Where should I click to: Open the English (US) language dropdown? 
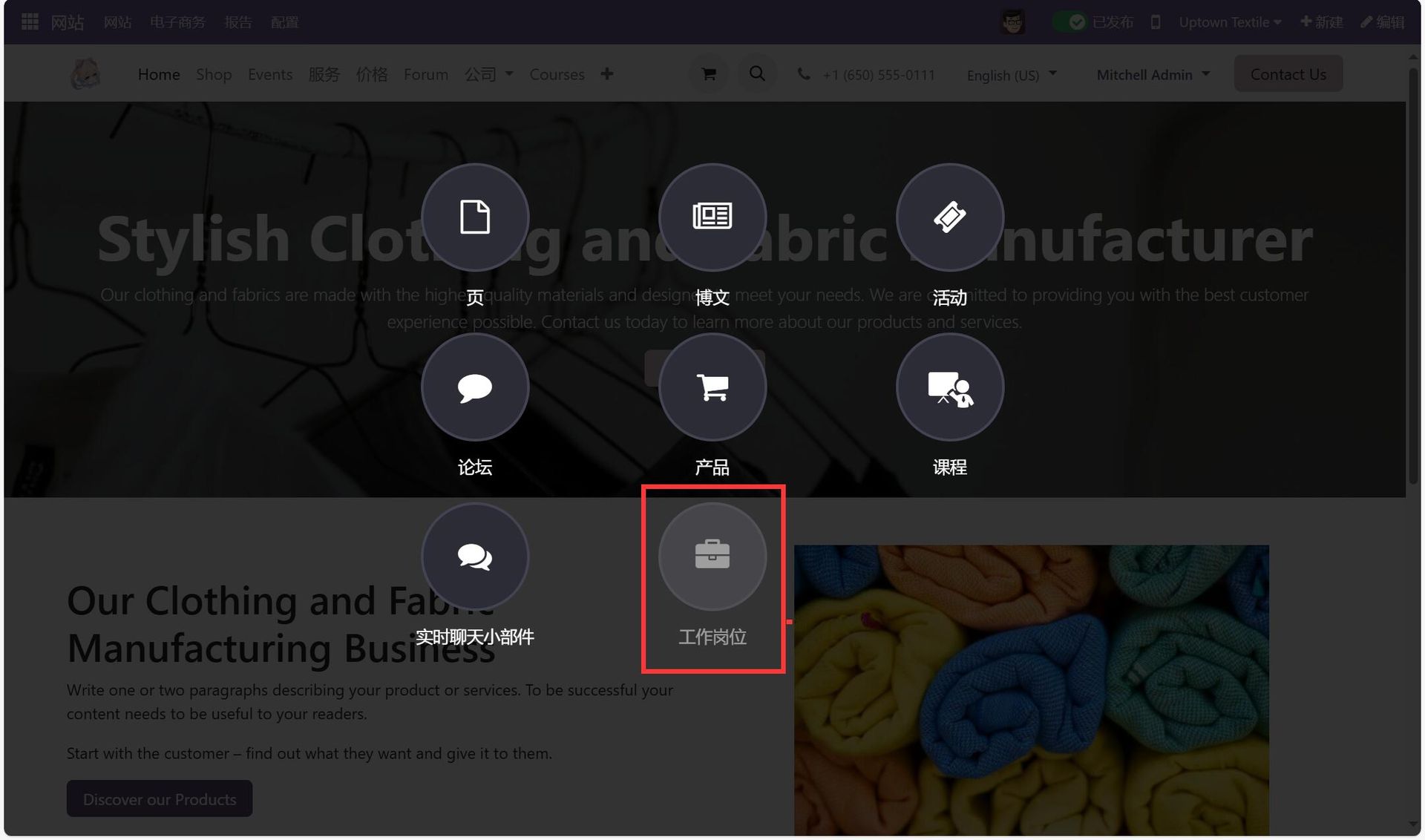(x=1012, y=75)
